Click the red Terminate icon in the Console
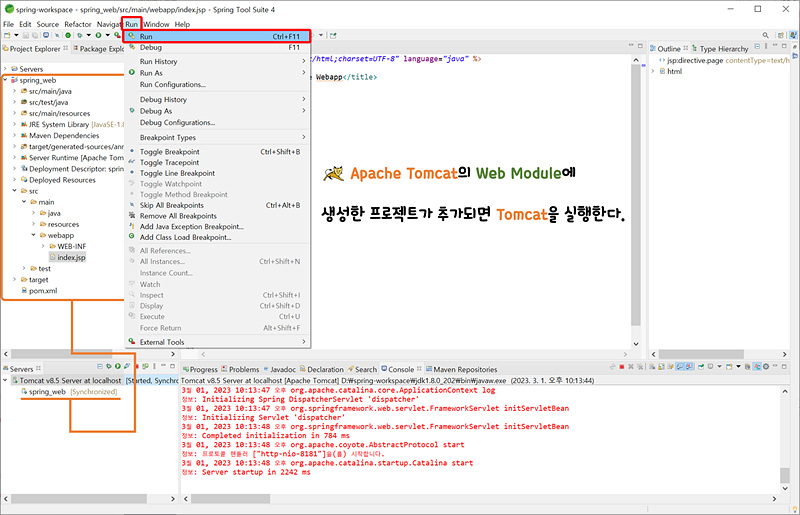Screen dimensions: 800x515 [x=621, y=366]
